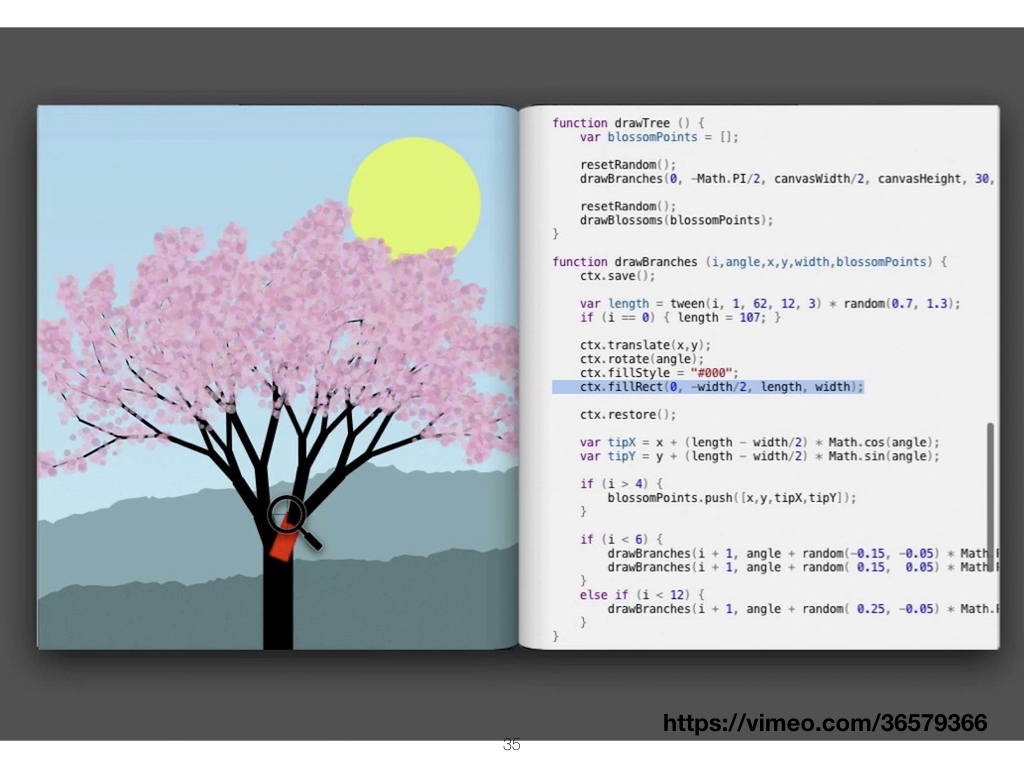1024x768 pixels.
Task: Click the red highlighted branch segment
Action: point(283,542)
